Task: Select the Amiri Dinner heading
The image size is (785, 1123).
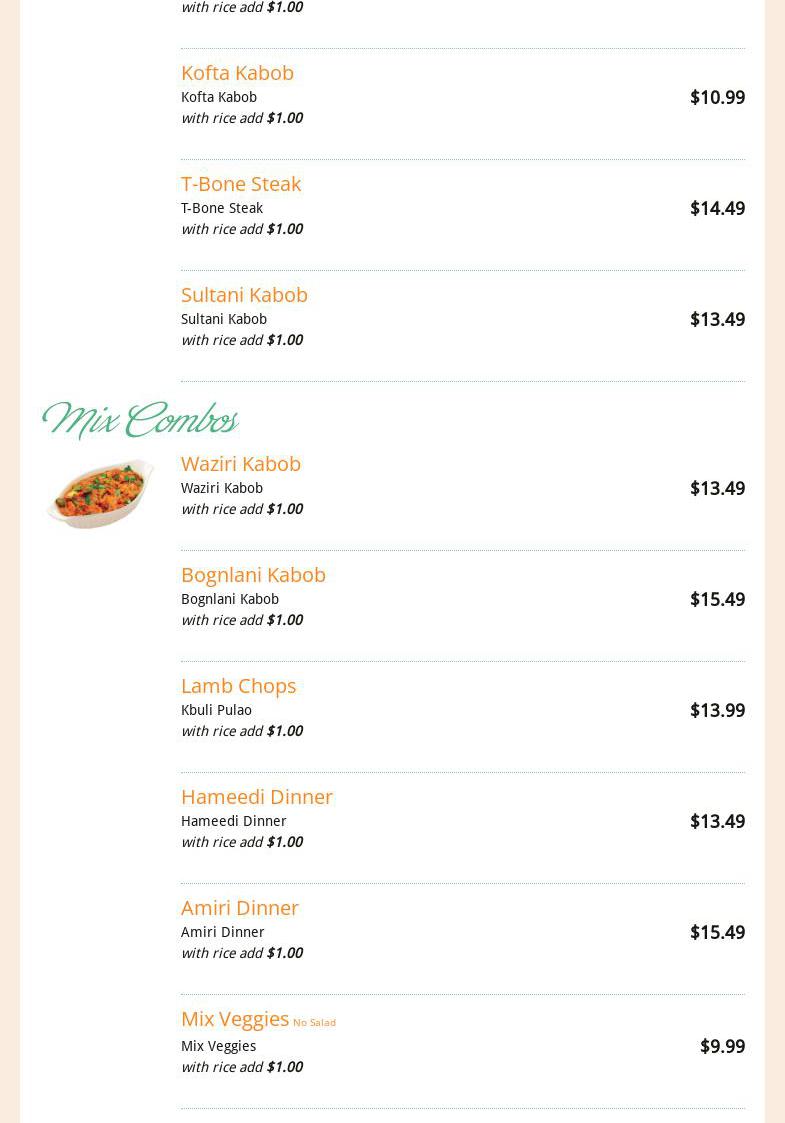Action: tap(239, 908)
